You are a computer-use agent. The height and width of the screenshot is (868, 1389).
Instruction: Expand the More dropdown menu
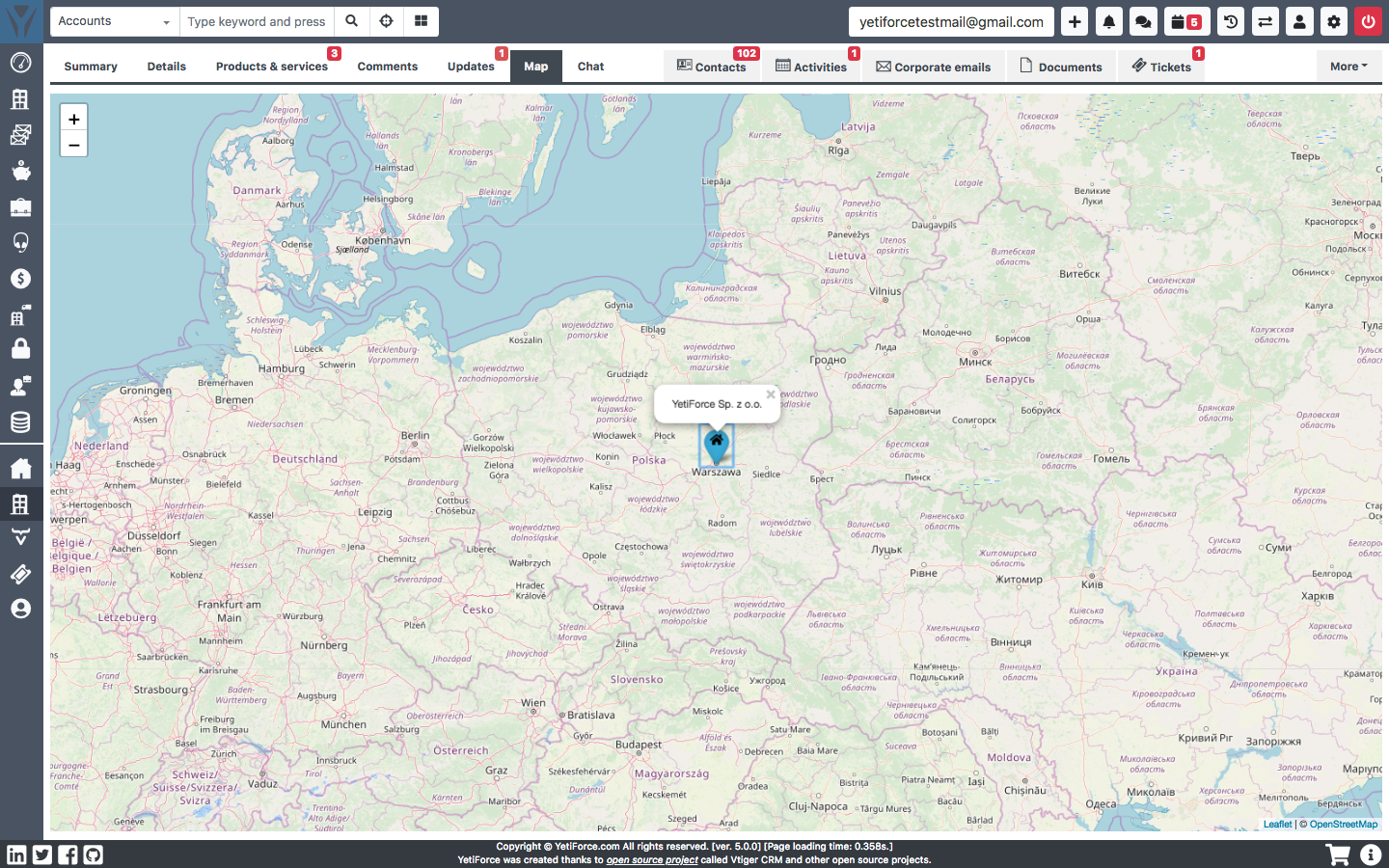[x=1348, y=67]
